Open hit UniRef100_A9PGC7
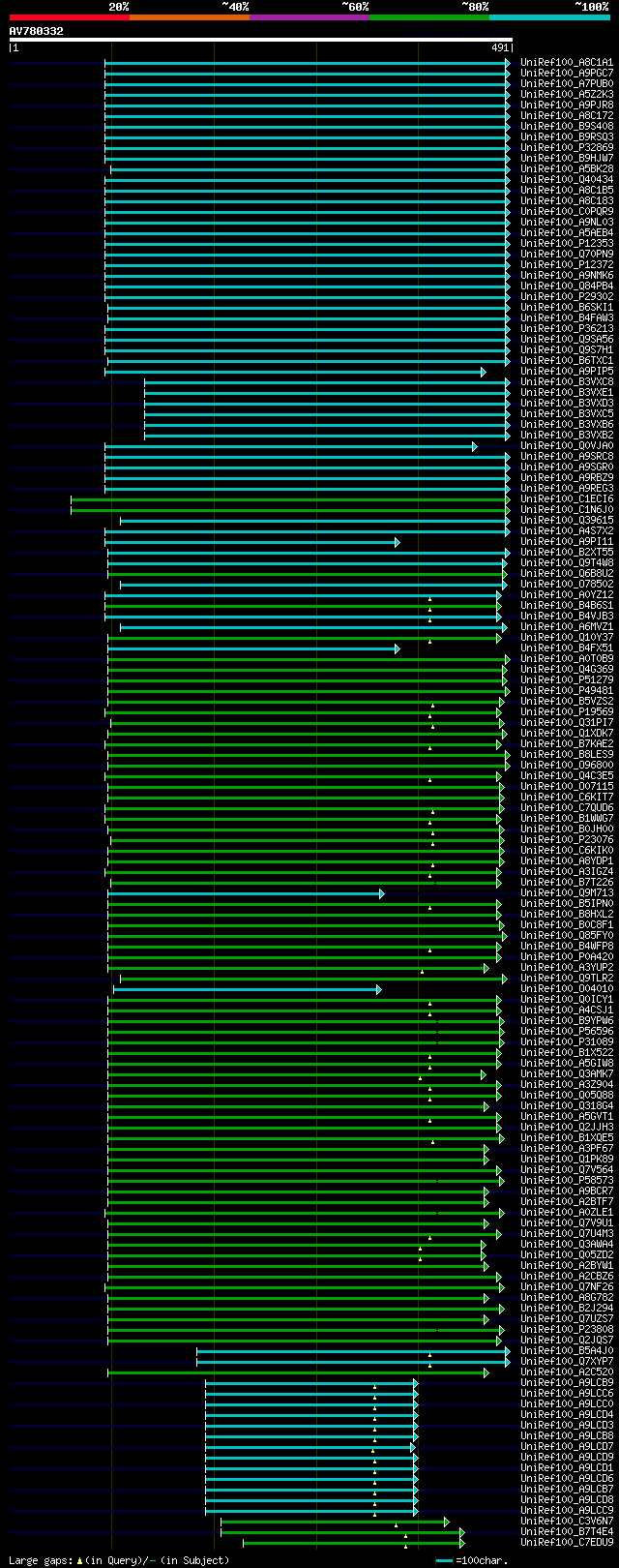 (567, 74)
